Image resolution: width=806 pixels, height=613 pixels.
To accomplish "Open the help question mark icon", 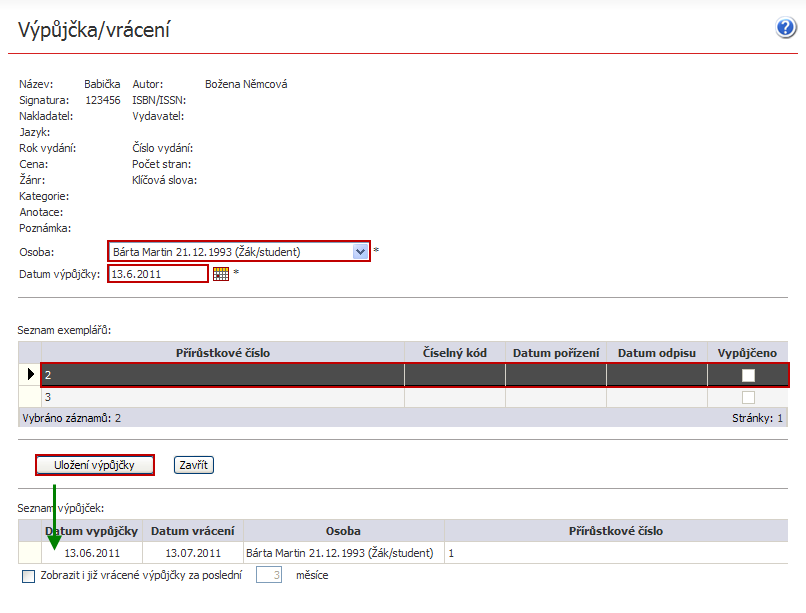I will click(786, 28).
